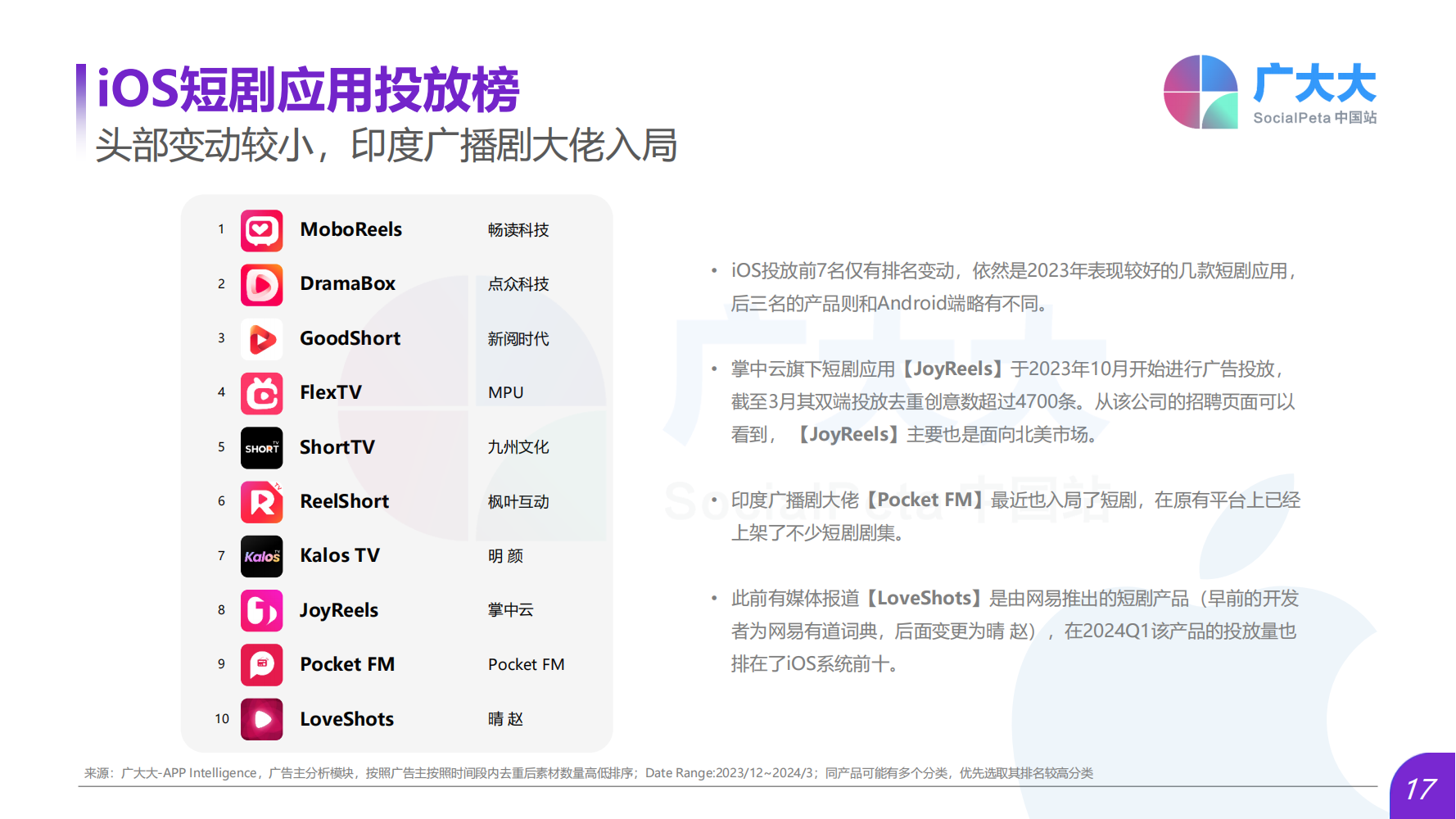Click the JoyReels app icon
Viewport: 1456px width, 819px height.
261,611
